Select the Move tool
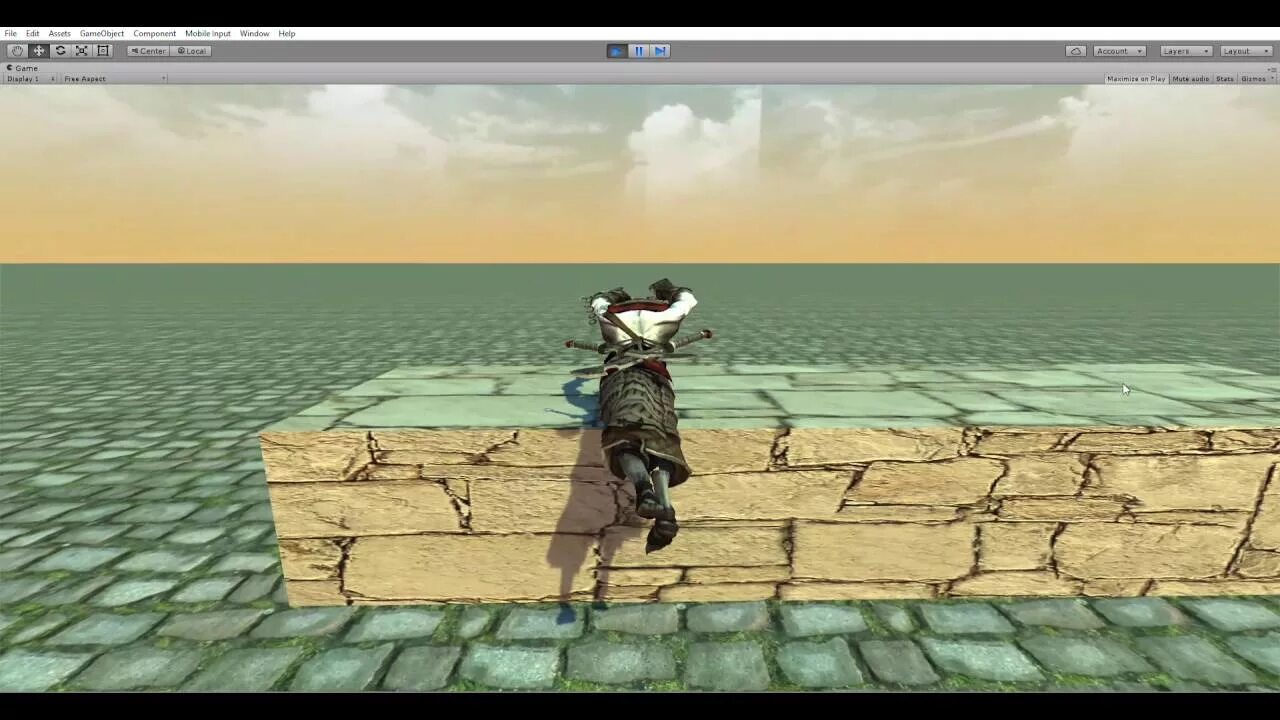The width and height of the screenshot is (1280, 720). point(39,51)
